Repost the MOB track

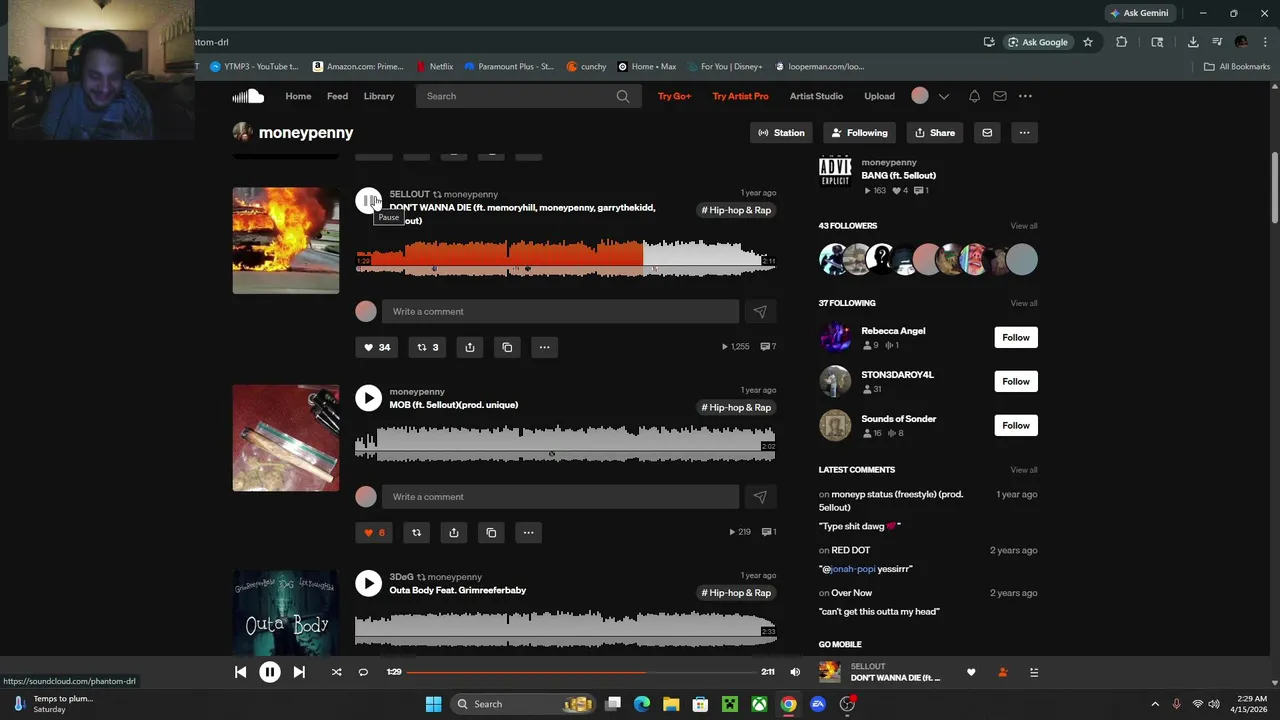coord(417,532)
